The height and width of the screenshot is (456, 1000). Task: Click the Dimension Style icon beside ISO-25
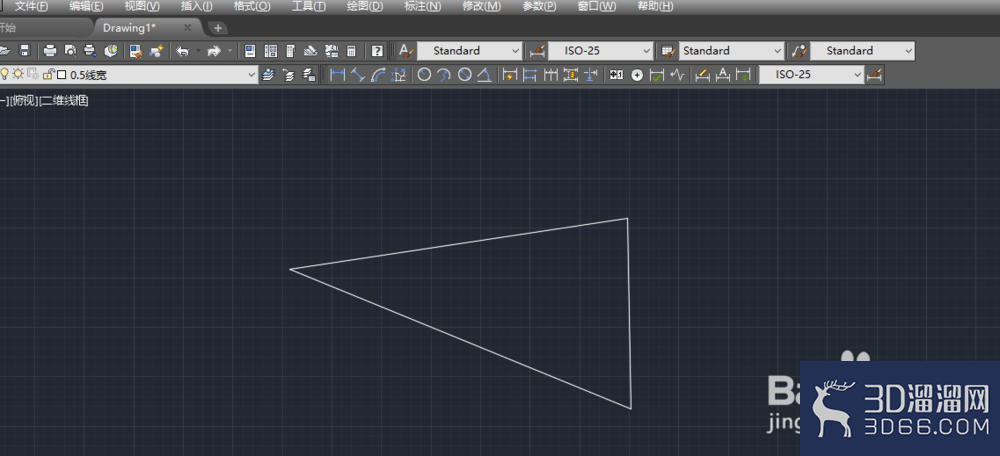point(538,50)
